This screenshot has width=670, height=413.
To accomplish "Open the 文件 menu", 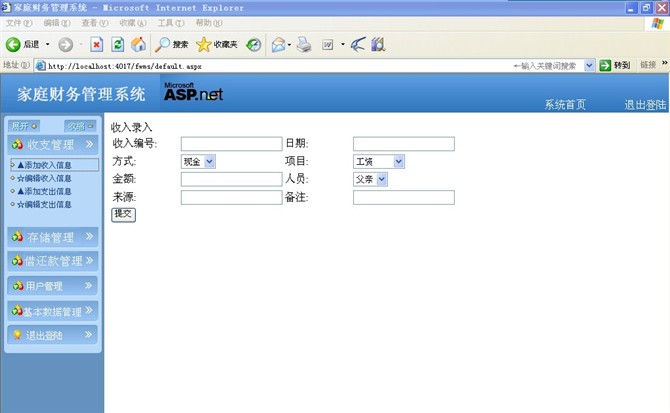I will point(19,23).
